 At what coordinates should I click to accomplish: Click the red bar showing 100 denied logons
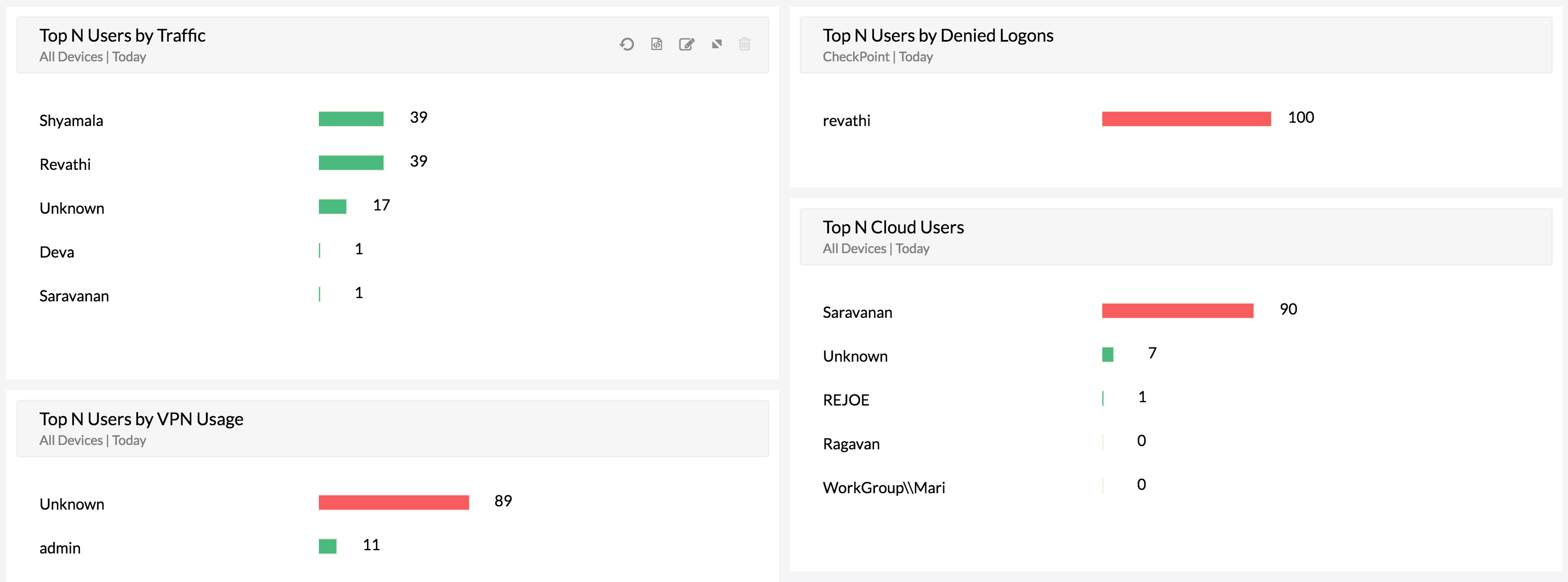pyautogui.click(x=1186, y=119)
